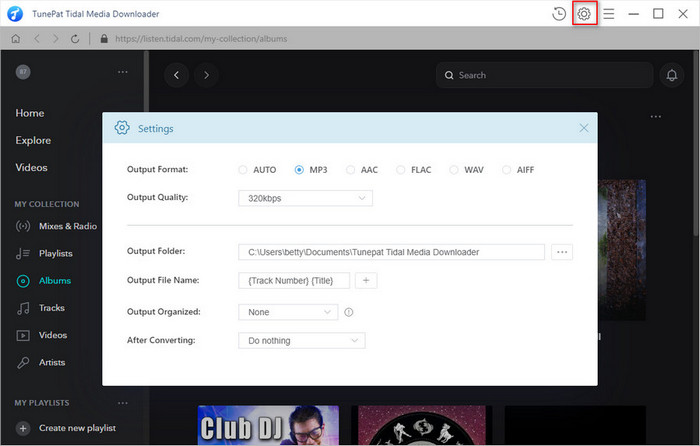Click the padlock icon in address bar

click(104, 39)
